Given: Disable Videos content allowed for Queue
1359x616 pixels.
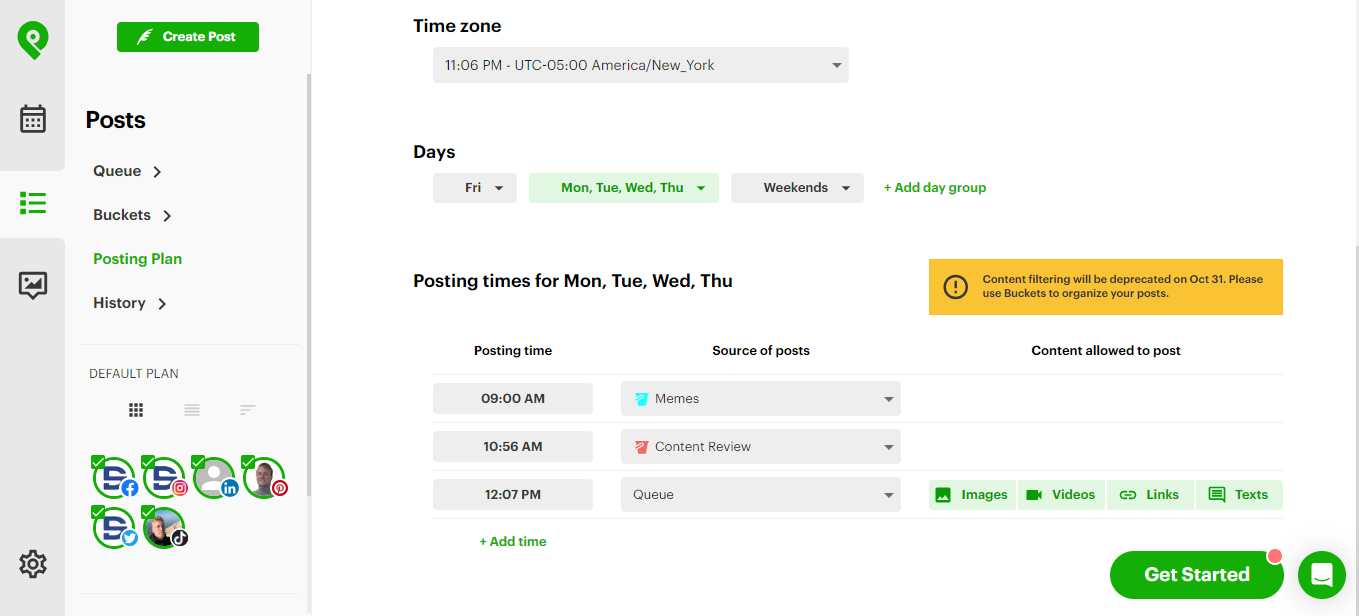Looking at the screenshot, I should coord(1061,494).
